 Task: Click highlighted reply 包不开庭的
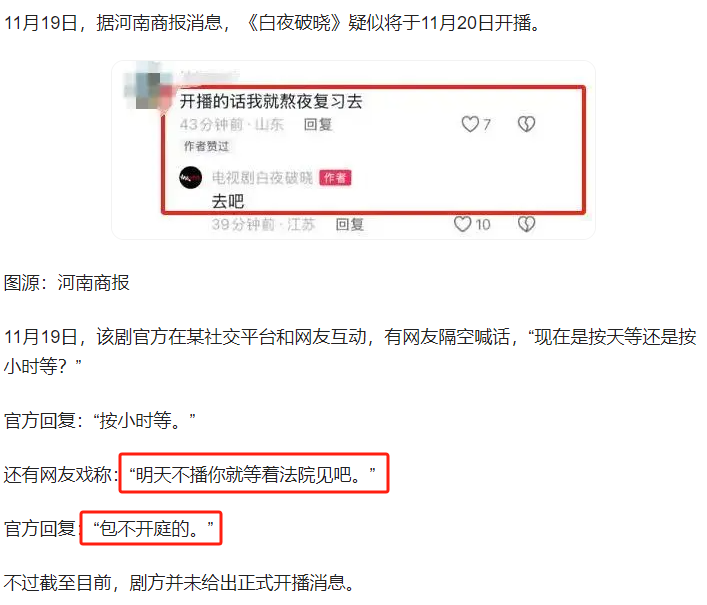tap(151, 528)
